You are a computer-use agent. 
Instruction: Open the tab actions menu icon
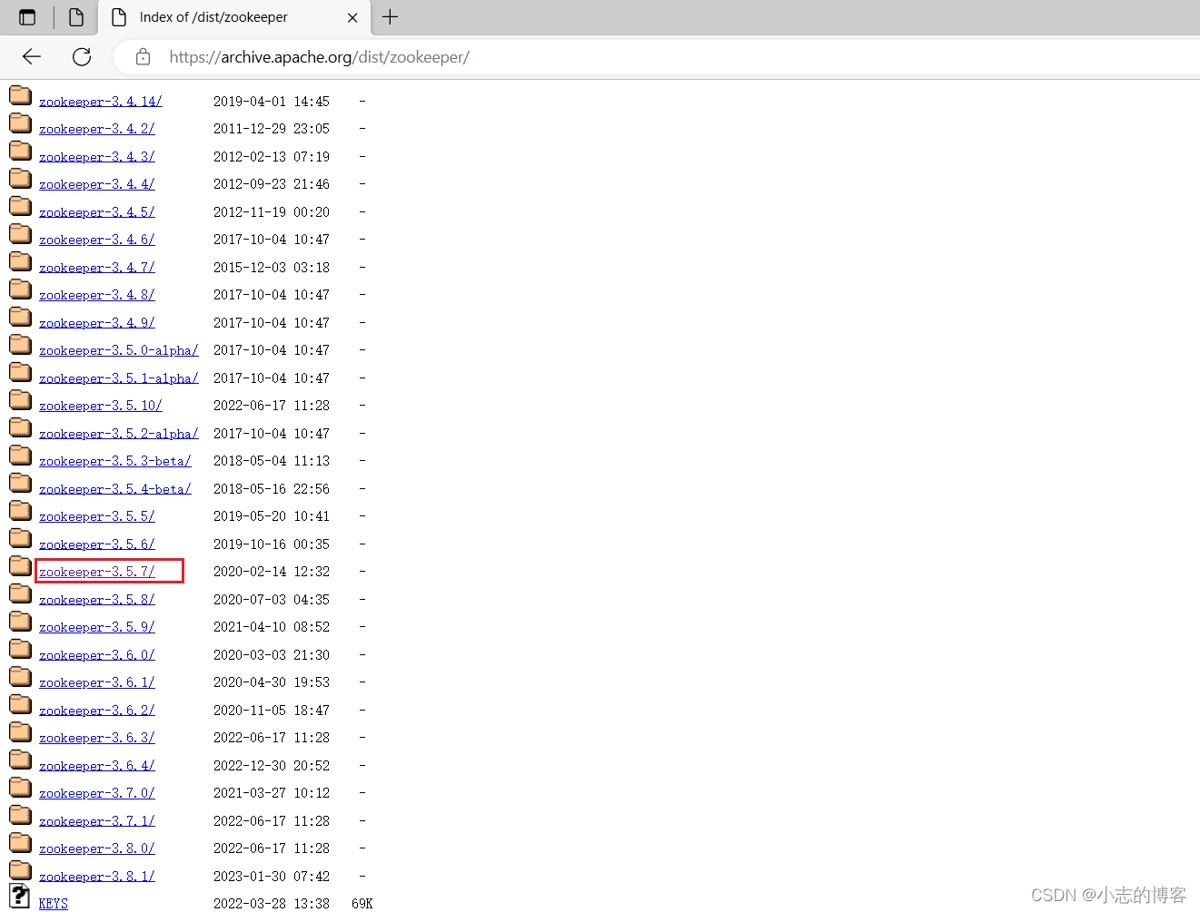[27, 17]
